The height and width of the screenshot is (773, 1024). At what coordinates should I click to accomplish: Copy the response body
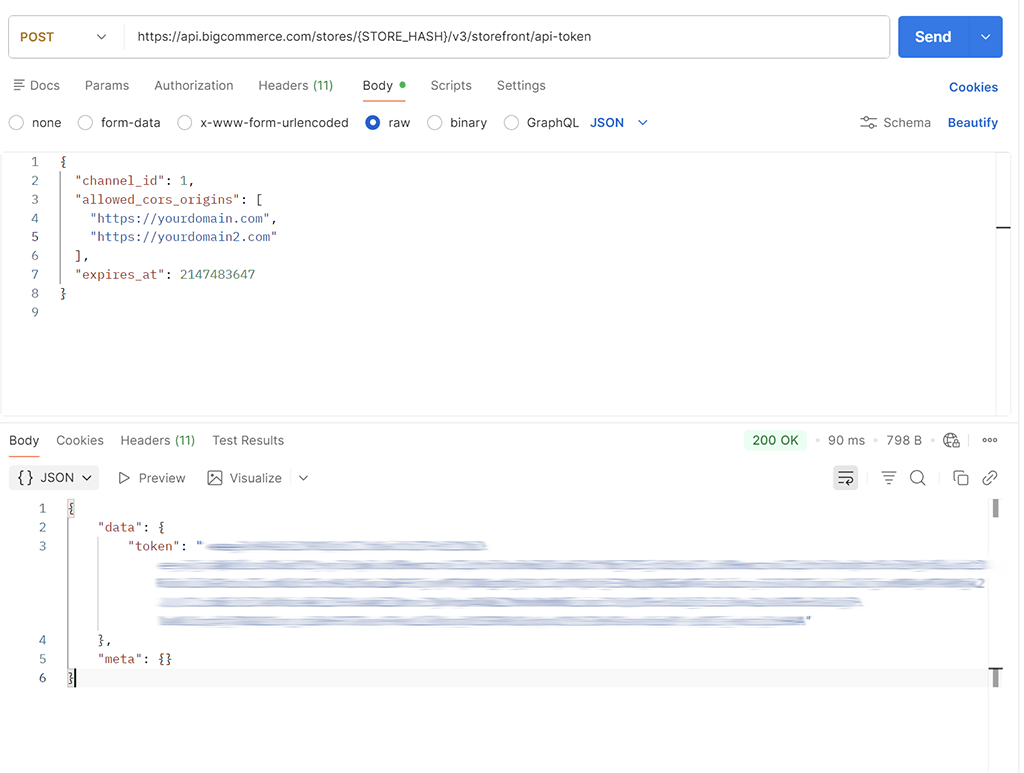pos(961,478)
